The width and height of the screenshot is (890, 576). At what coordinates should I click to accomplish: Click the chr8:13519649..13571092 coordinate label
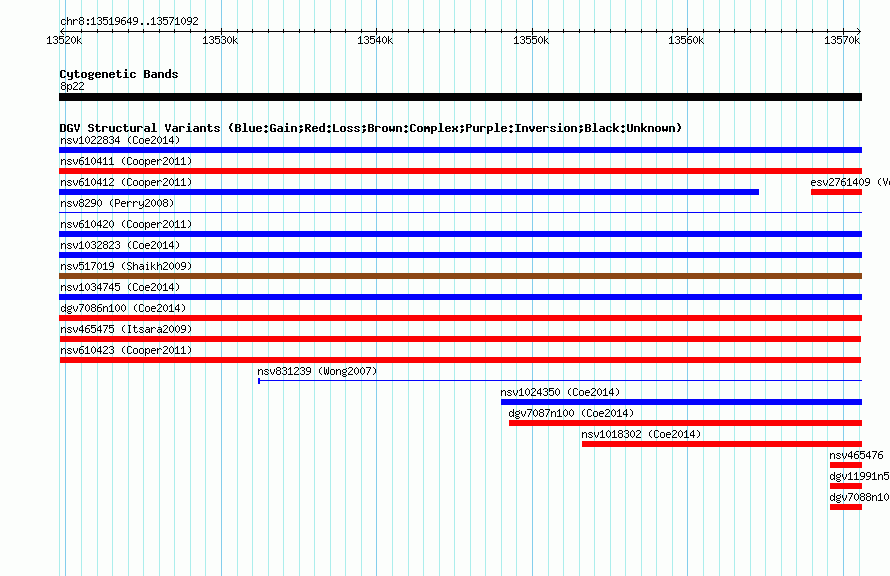(x=129, y=22)
